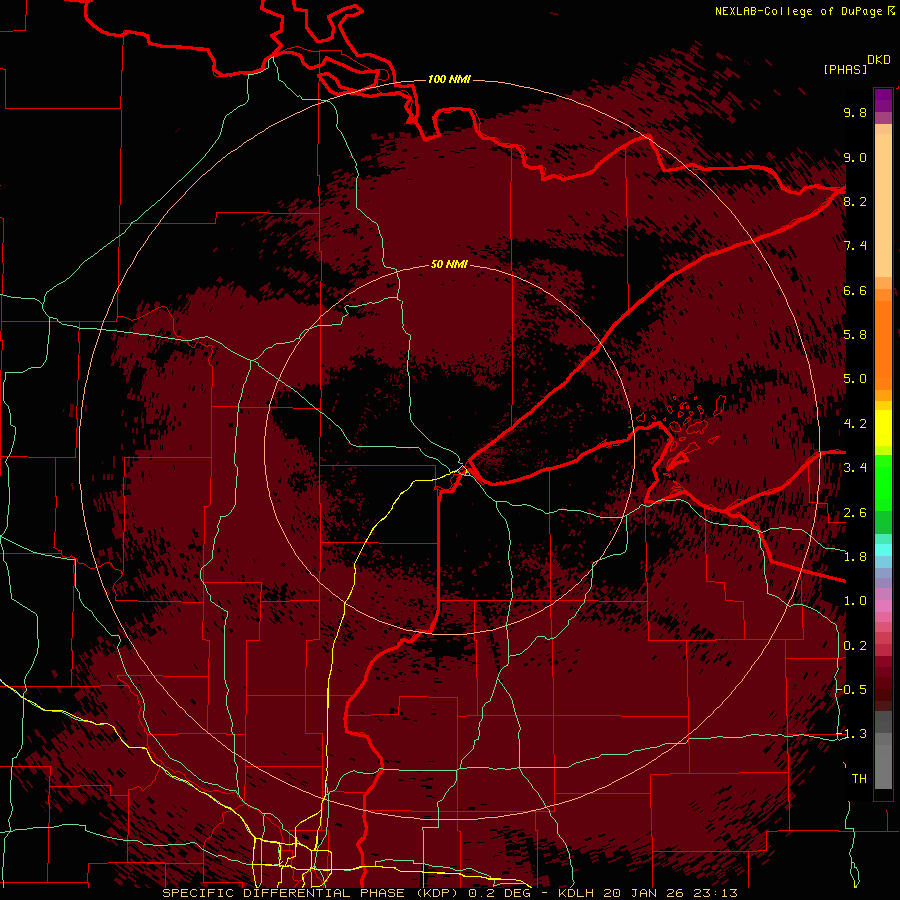
Task: Click the pale peach segment of the color bar
Action: tap(883, 205)
